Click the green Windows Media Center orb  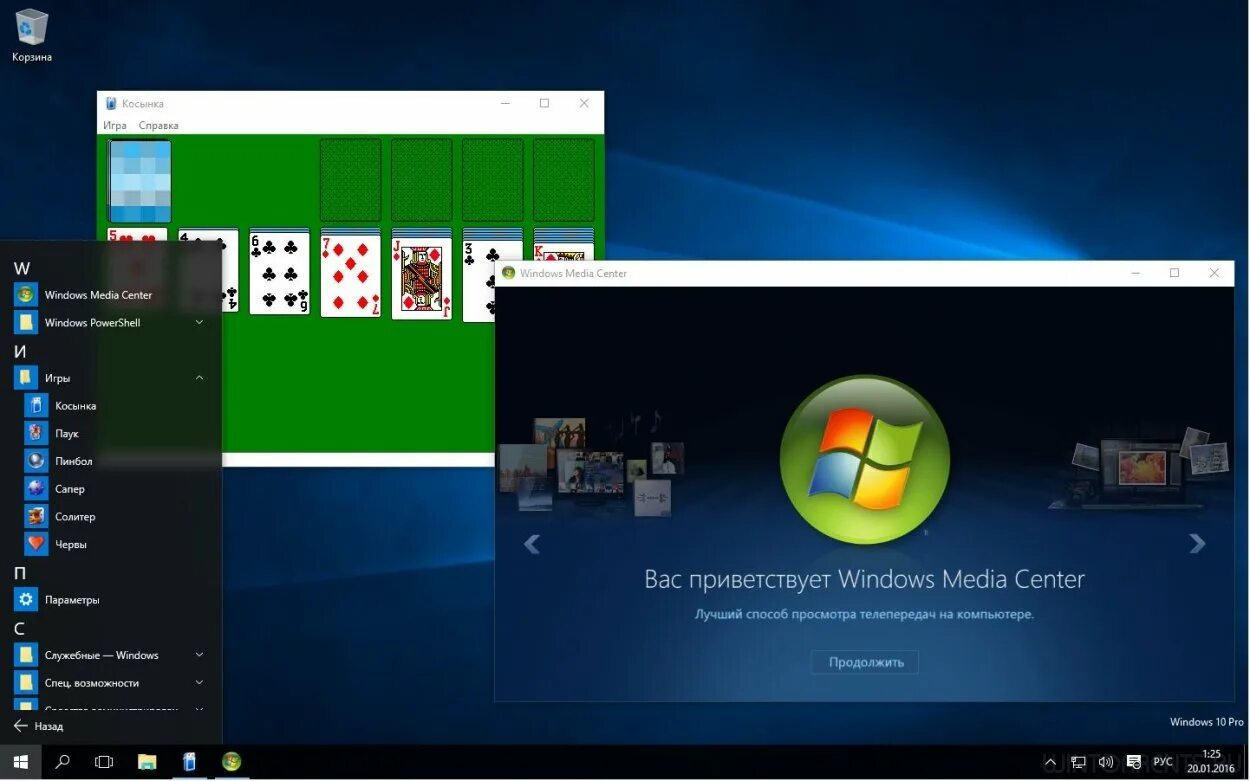pos(864,462)
